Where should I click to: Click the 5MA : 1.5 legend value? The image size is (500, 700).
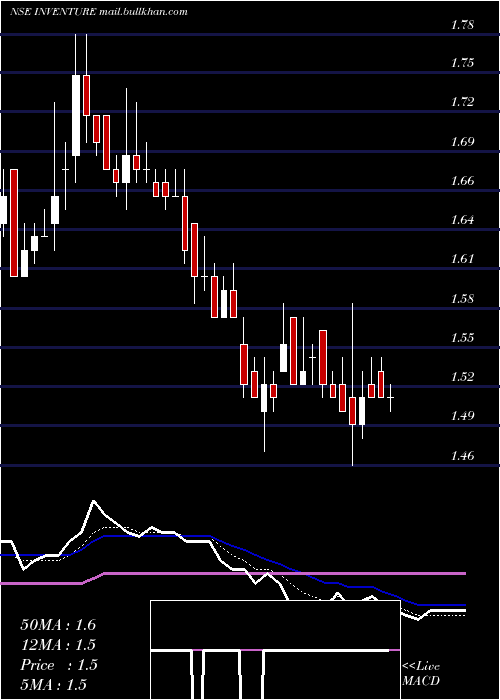pos(53,685)
